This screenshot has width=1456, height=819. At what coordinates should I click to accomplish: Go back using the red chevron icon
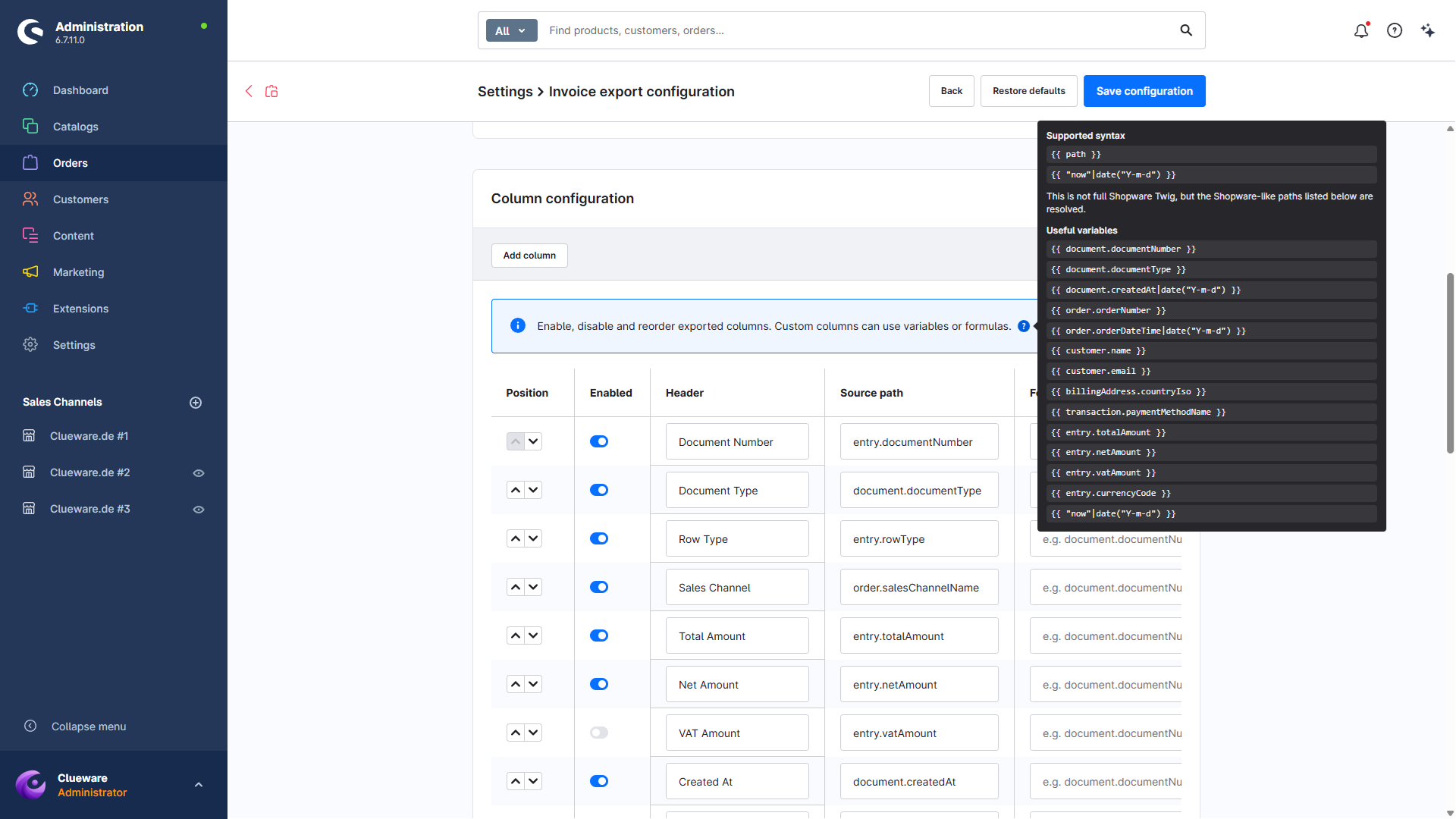[x=249, y=91]
